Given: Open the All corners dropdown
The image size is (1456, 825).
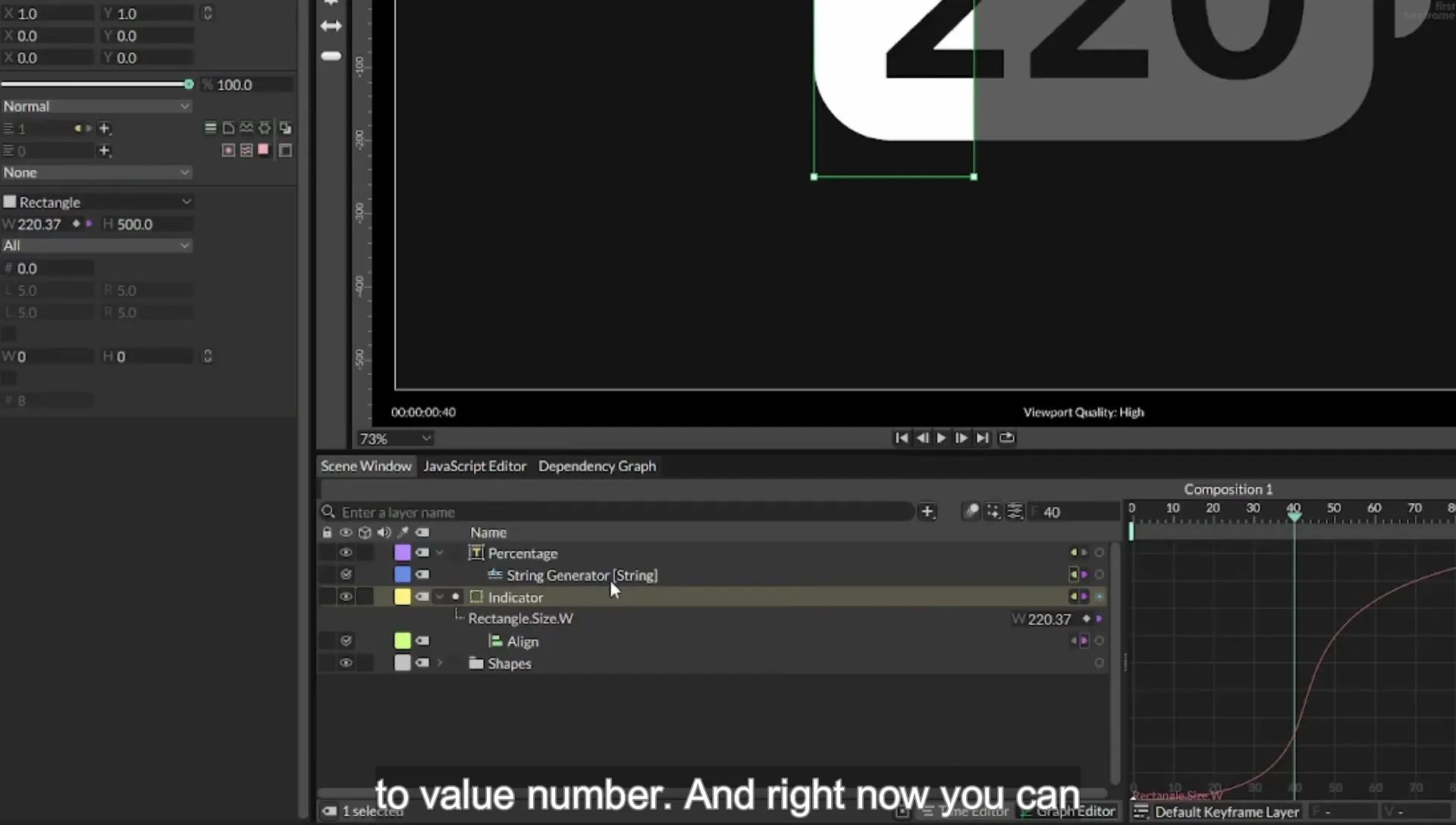Looking at the screenshot, I should pos(96,245).
